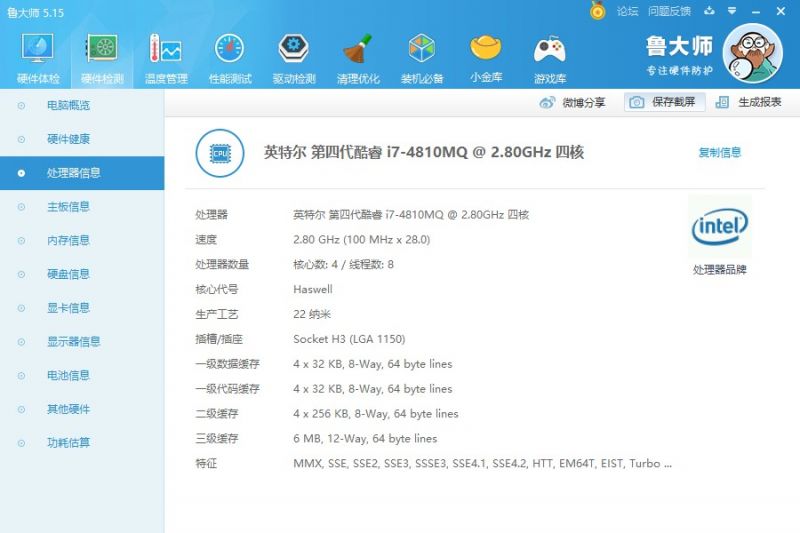Select 硬件检测 hardware detection icon

[102, 58]
